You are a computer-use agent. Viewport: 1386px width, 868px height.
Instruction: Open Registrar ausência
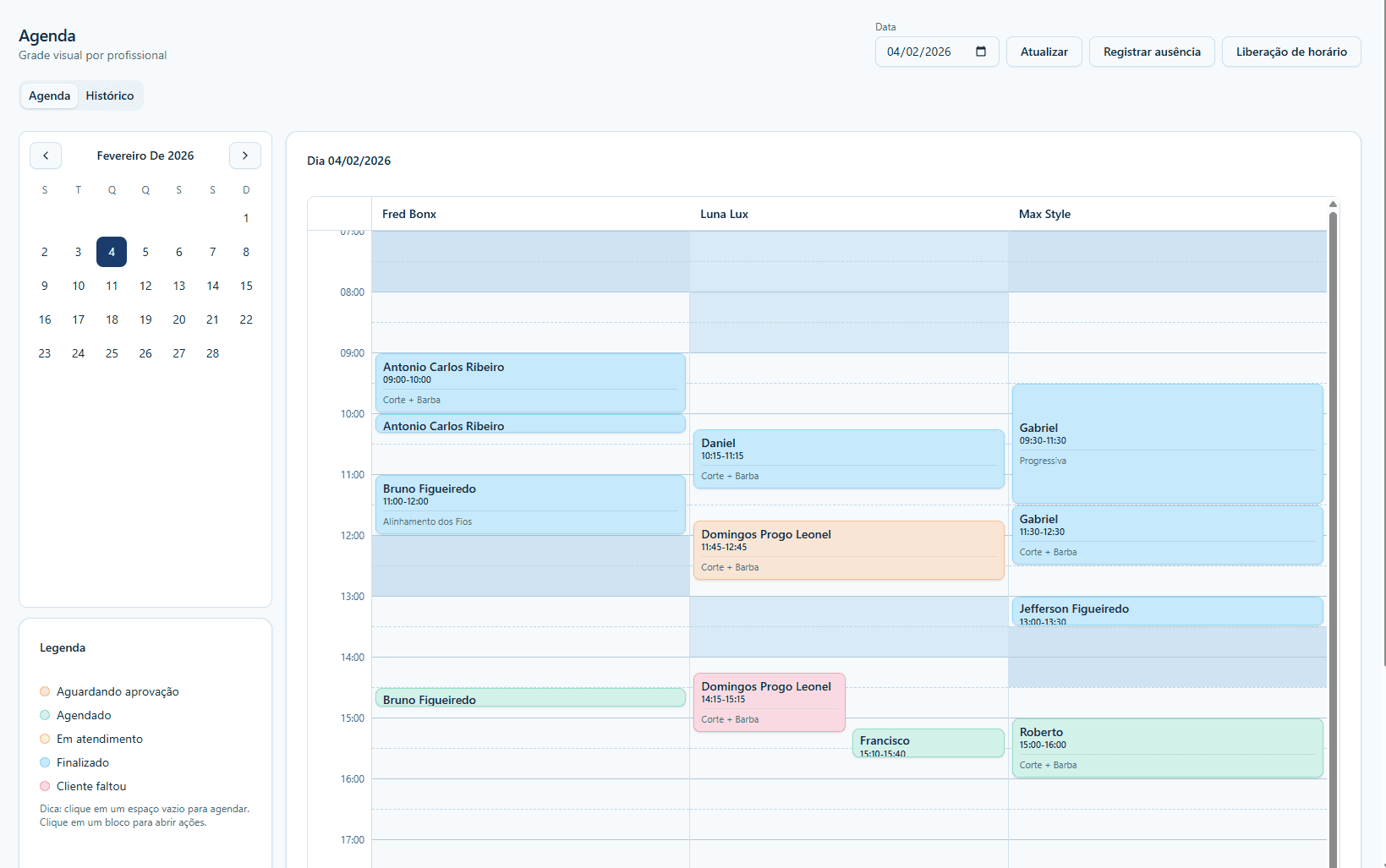tap(1151, 52)
